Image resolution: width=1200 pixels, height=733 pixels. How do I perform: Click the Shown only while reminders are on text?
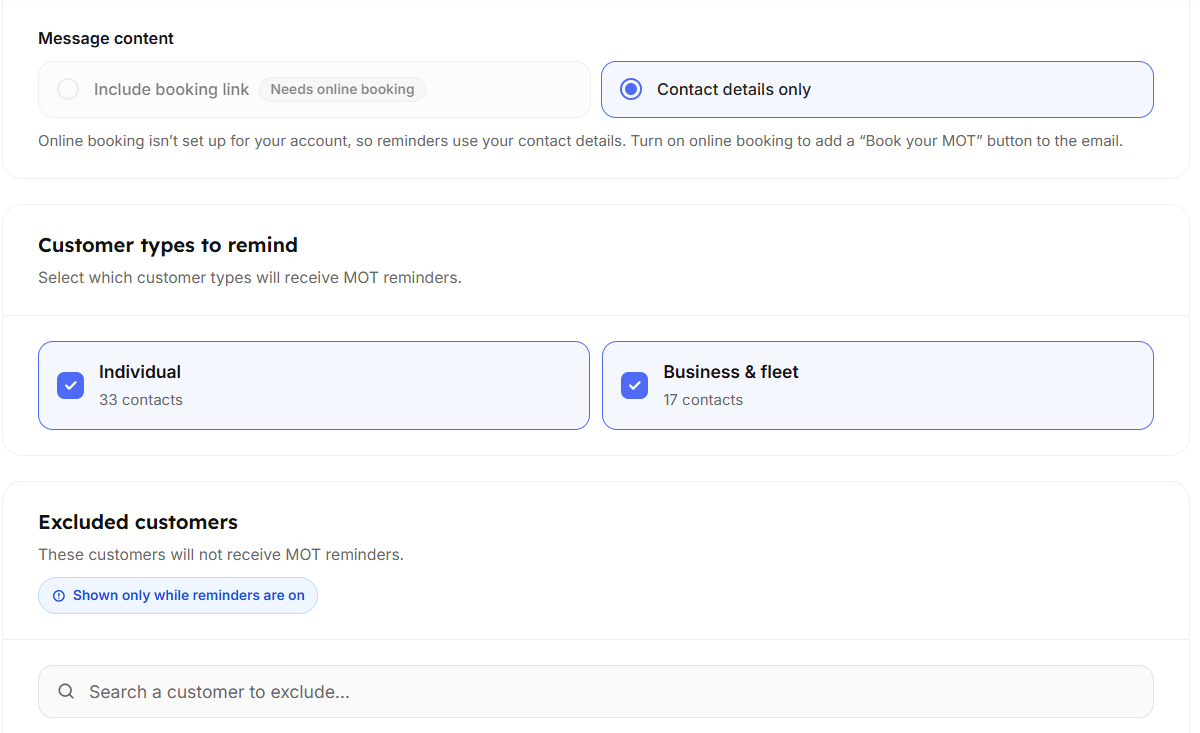pos(189,595)
